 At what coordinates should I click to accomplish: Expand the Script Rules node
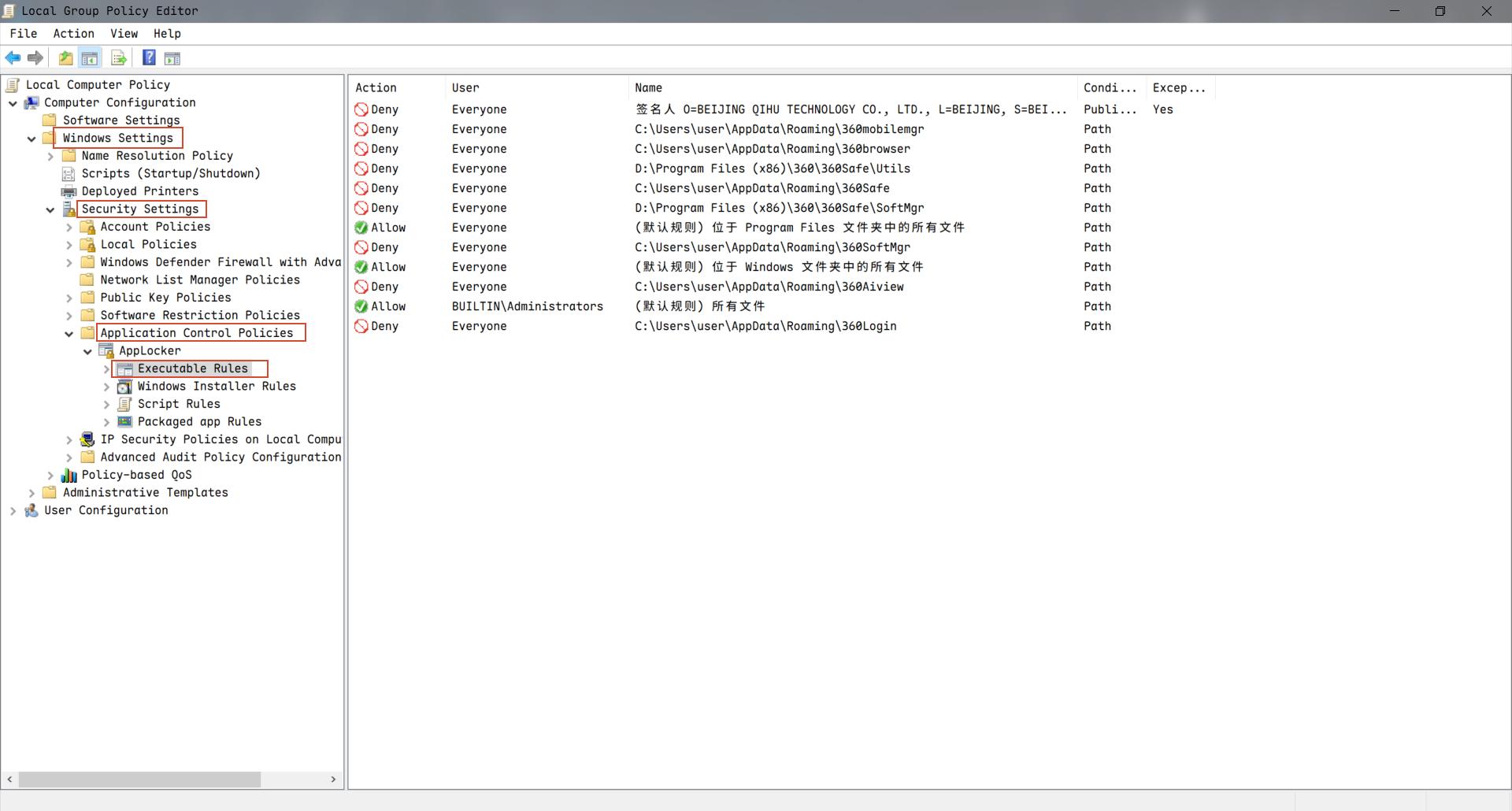pyautogui.click(x=106, y=405)
